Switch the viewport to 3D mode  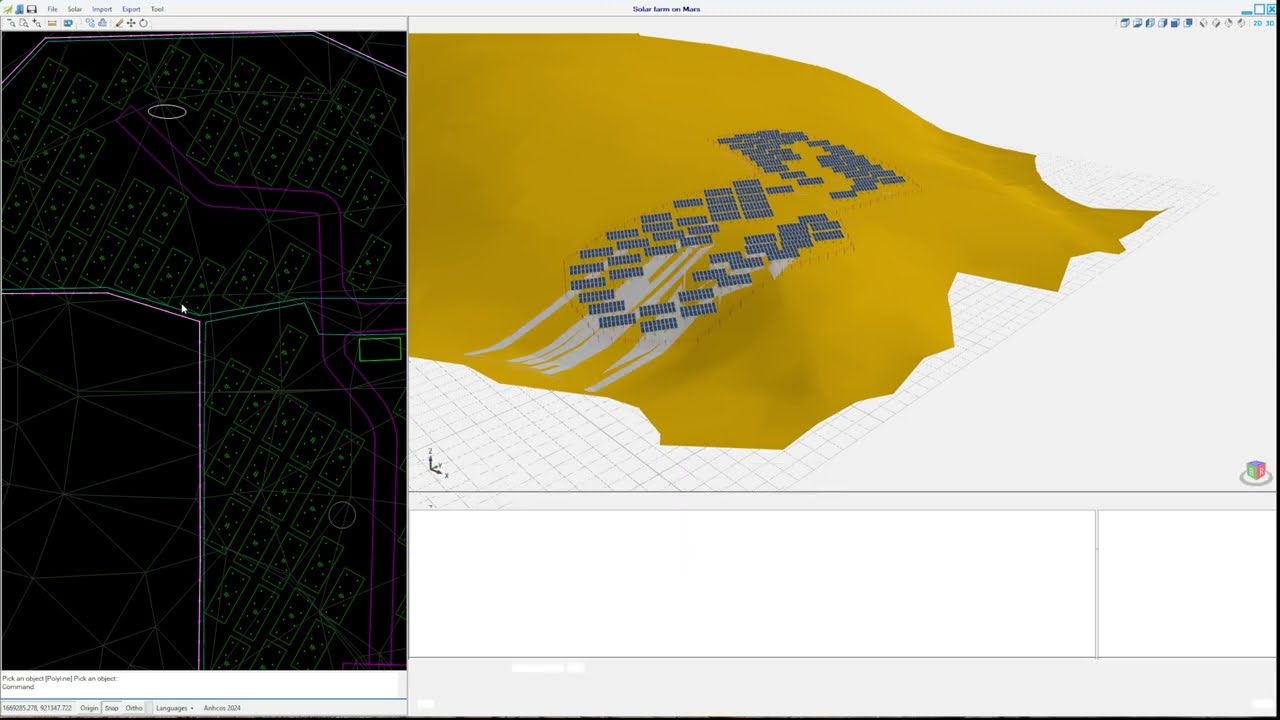point(1270,23)
